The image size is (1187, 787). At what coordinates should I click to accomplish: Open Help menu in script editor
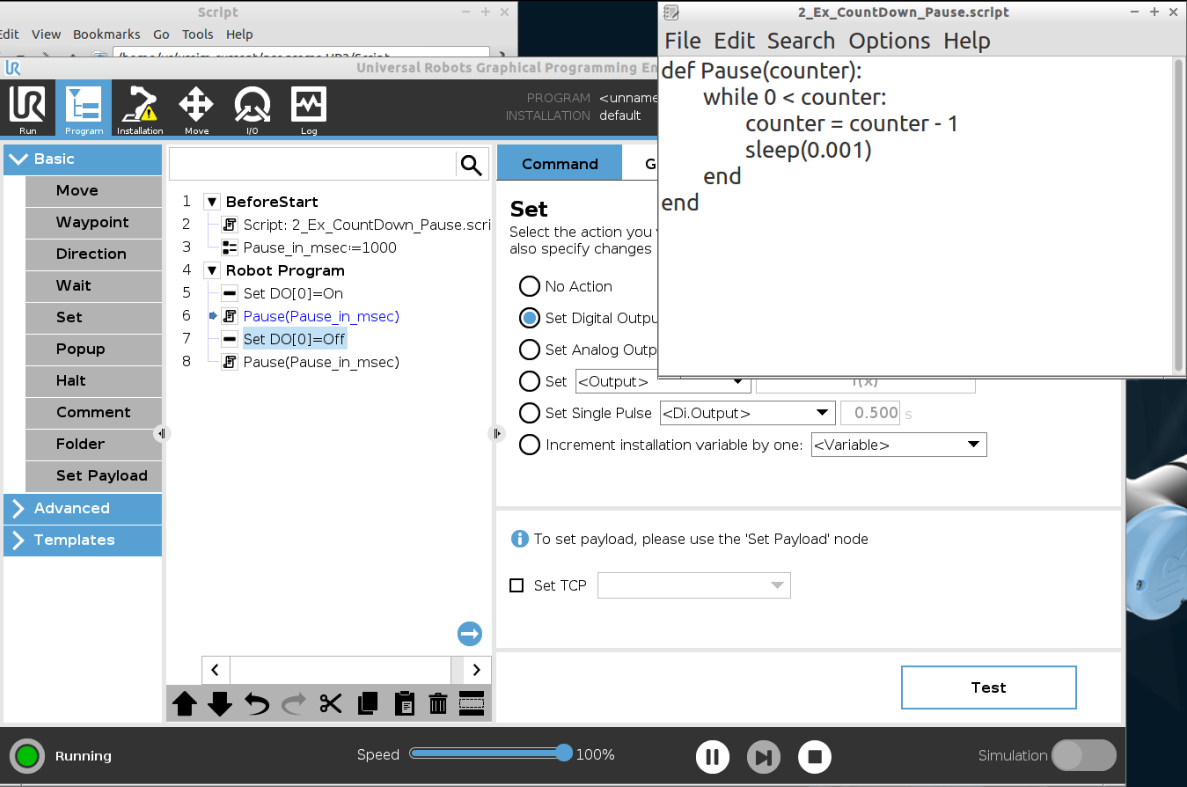click(967, 41)
